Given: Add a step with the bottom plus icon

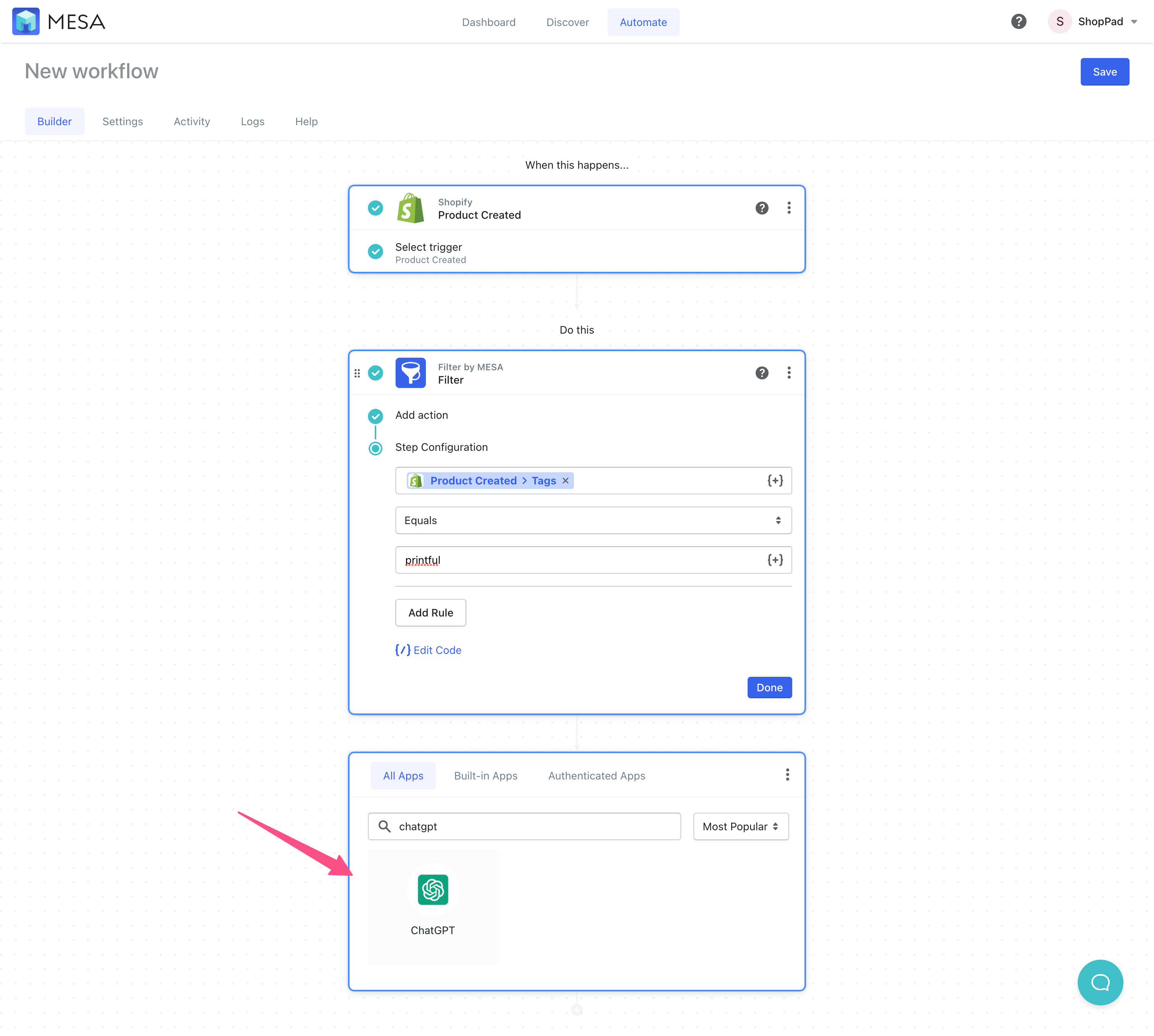Looking at the screenshot, I should (x=577, y=1010).
